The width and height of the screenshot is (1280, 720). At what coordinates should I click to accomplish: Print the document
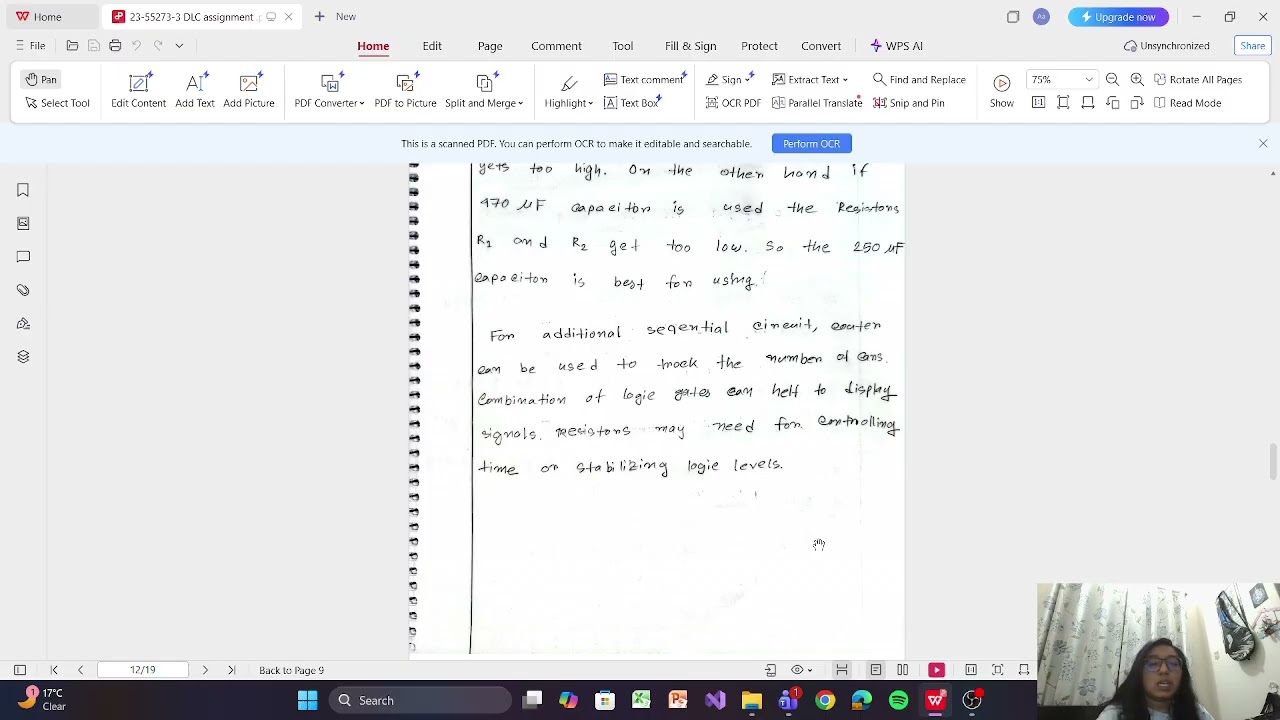[115, 46]
